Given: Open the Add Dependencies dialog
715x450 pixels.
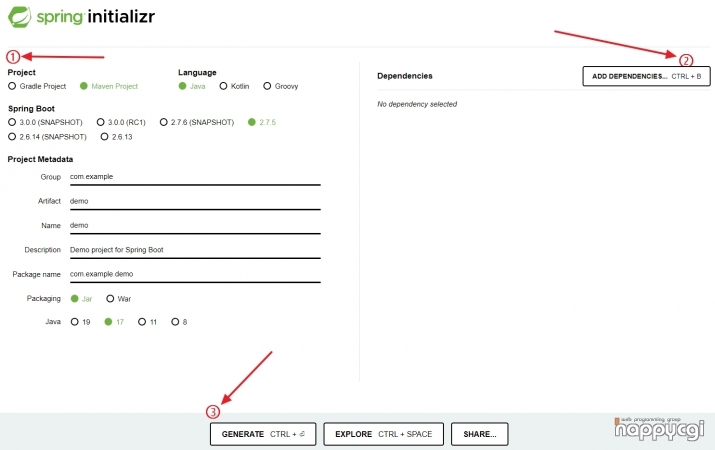Looking at the screenshot, I should pos(646,76).
